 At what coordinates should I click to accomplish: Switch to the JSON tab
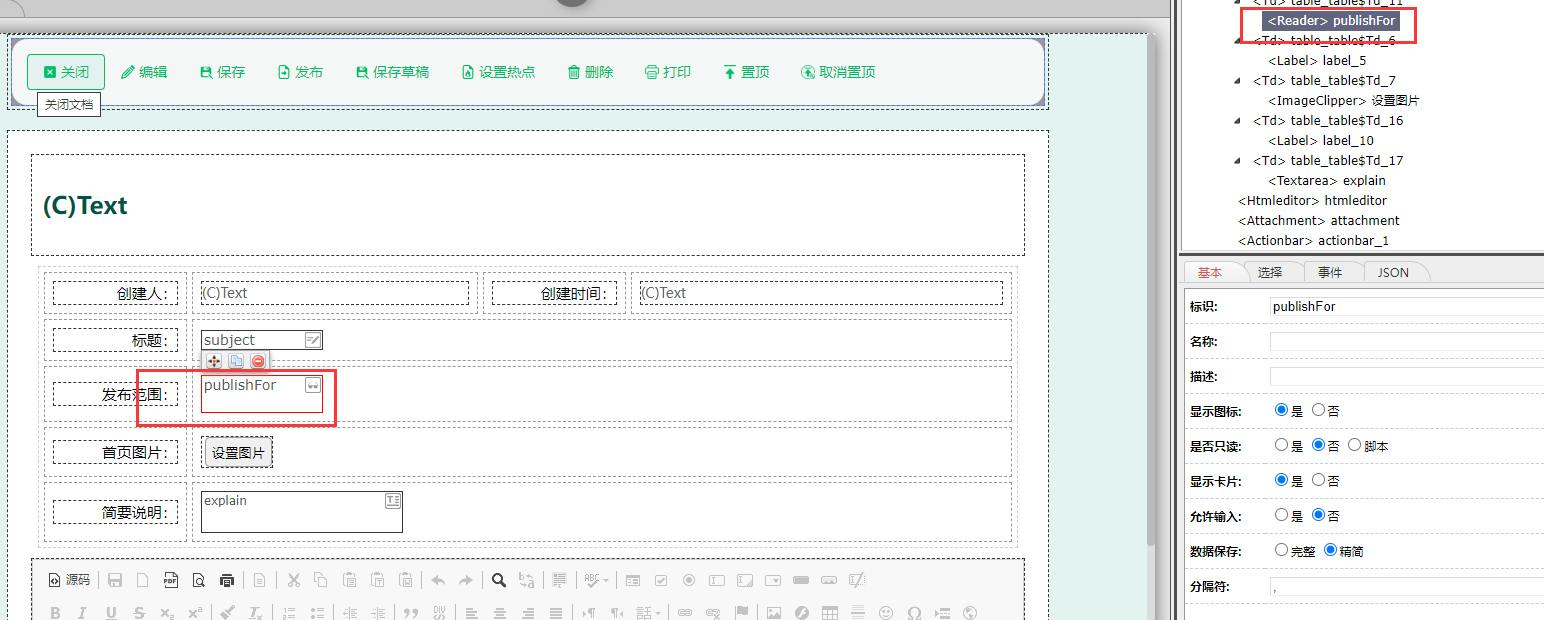point(1396,271)
